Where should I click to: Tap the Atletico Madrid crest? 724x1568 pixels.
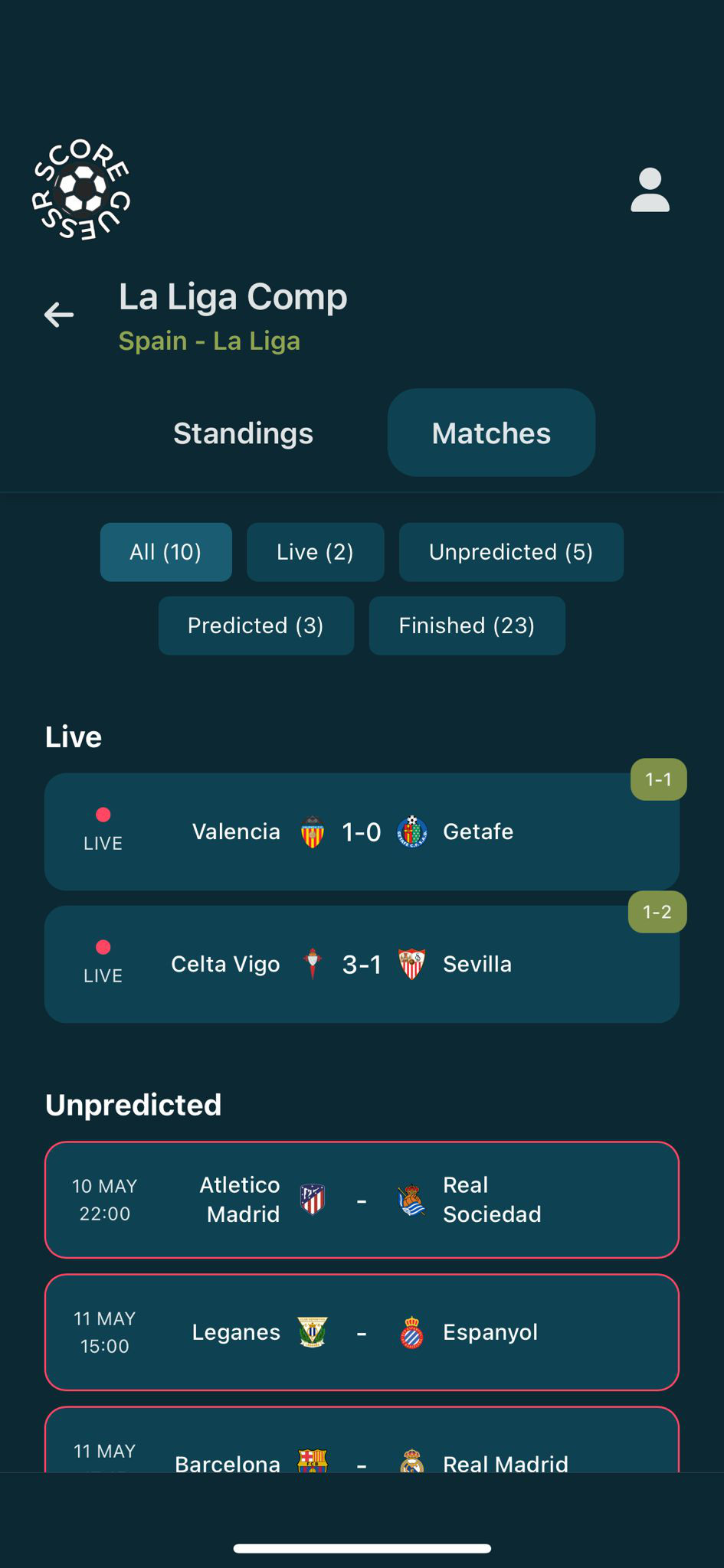pos(313,1200)
